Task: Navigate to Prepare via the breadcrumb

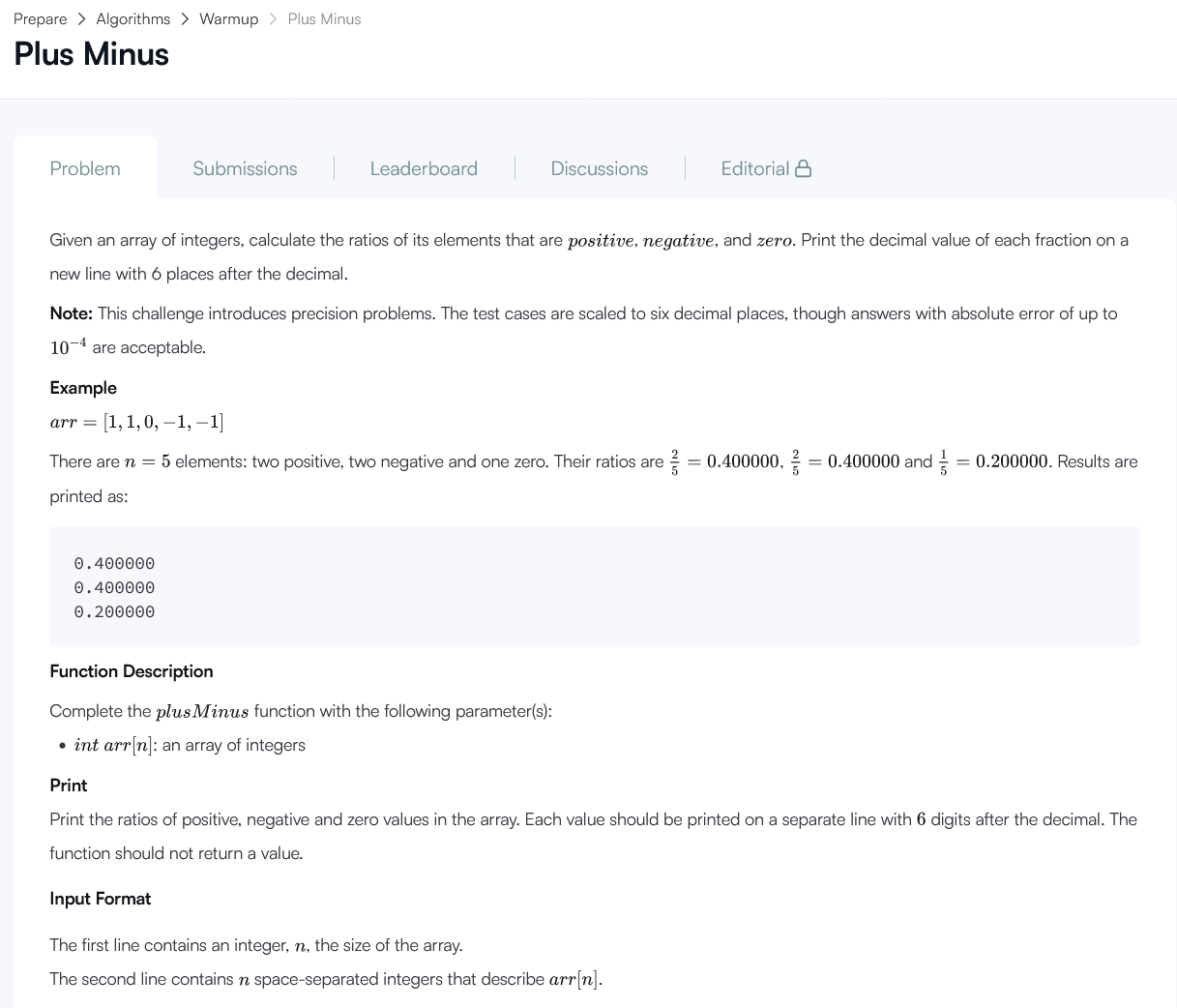Action: (40, 18)
